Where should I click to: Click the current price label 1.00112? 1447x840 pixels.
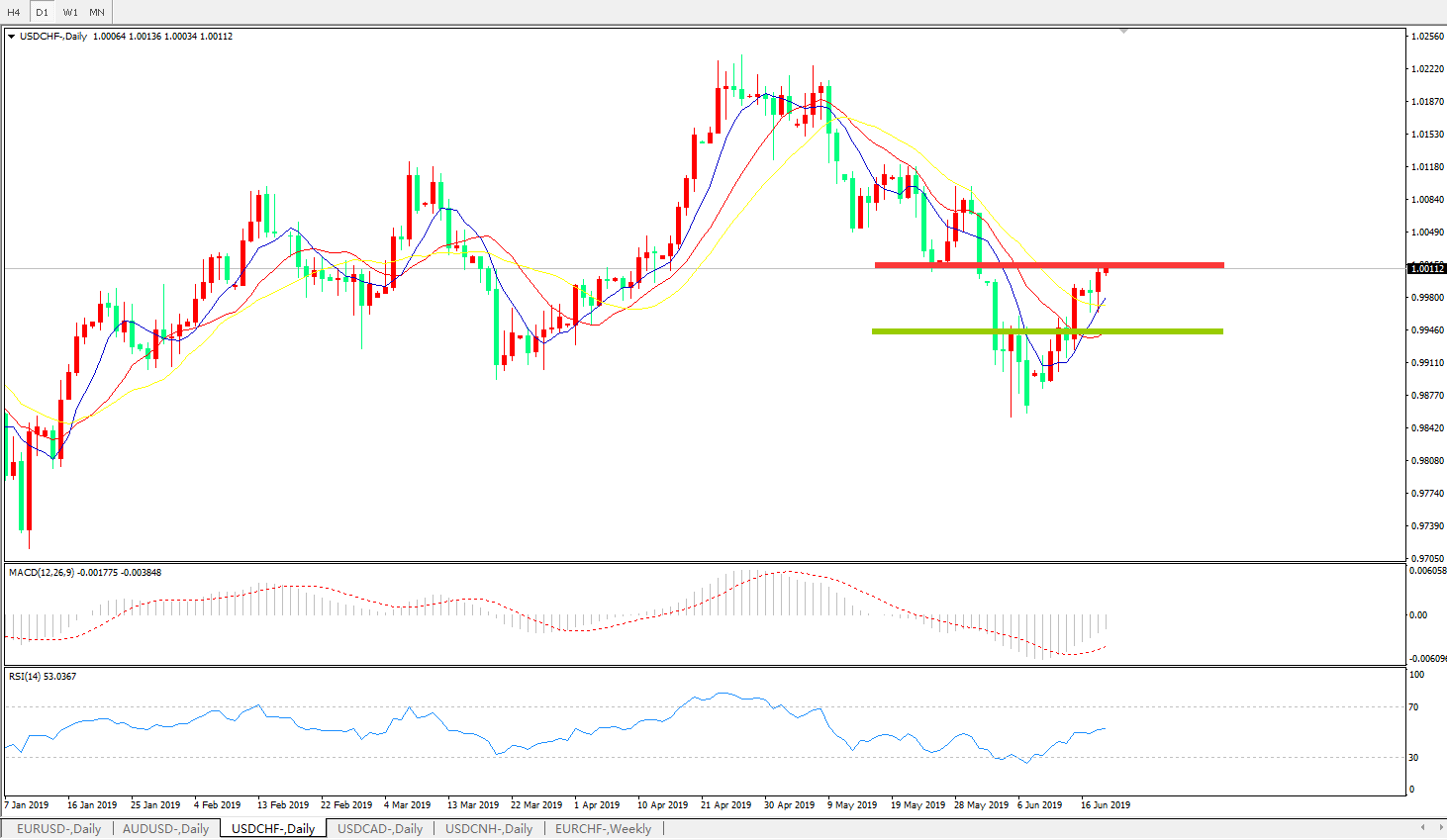pos(1426,269)
